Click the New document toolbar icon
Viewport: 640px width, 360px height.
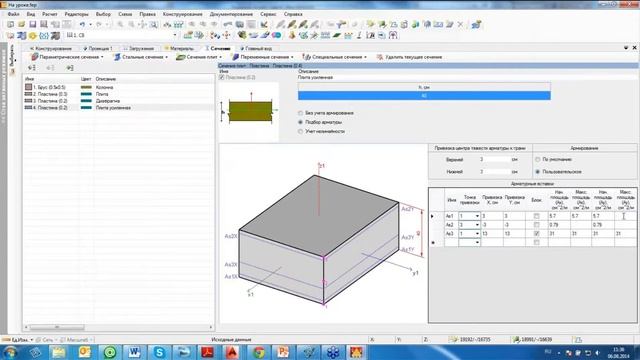11,25
